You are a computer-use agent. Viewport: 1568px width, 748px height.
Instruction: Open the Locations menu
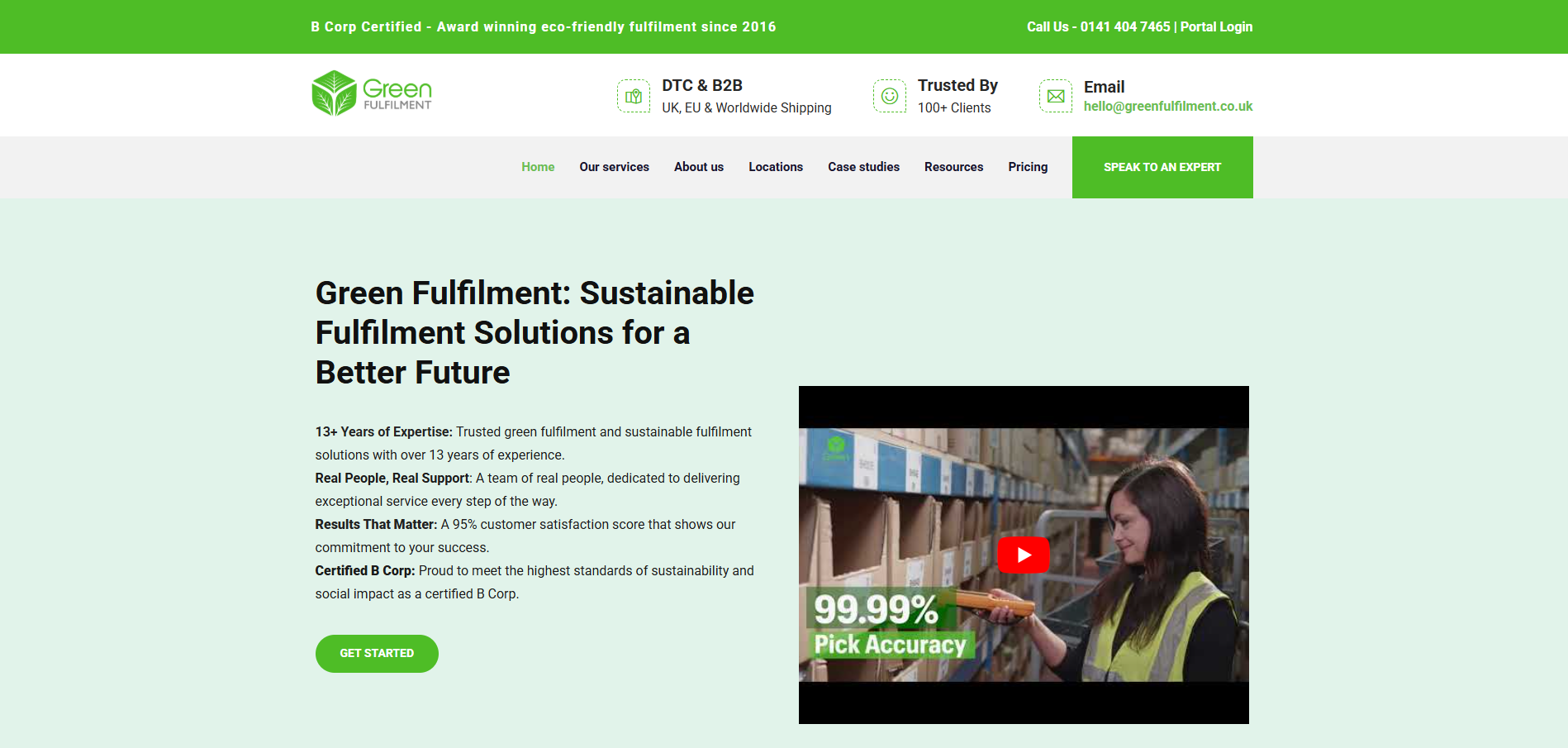[x=775, y=167]
